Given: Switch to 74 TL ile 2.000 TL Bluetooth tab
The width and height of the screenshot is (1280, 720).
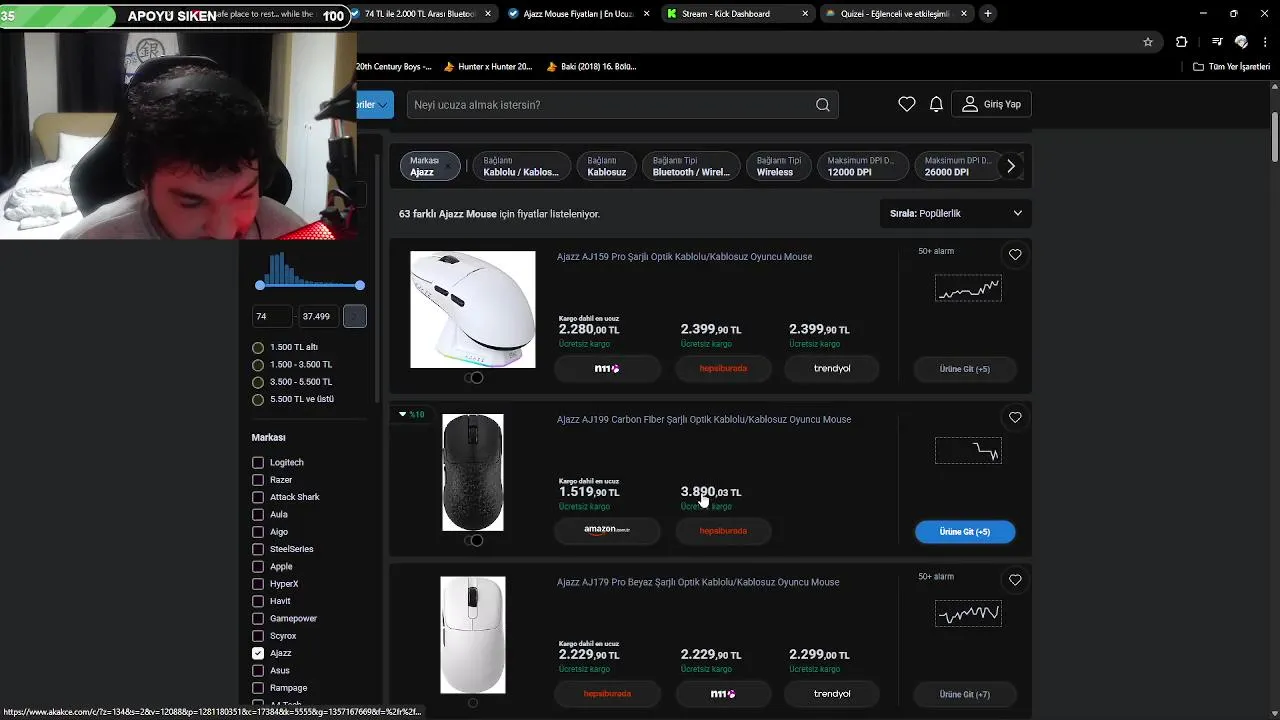Looking at the screenshot, I should click(420, 14).
